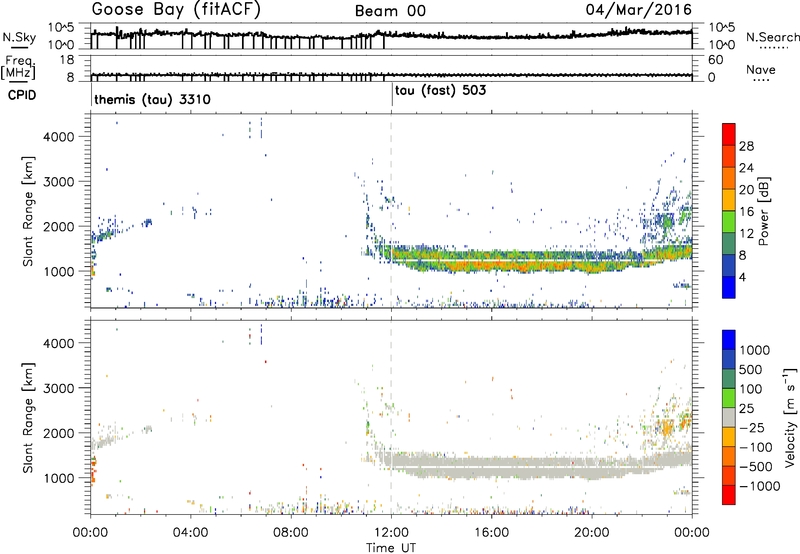Click the 'CPID' row label
800x554 pixels.
coord(22,95)
